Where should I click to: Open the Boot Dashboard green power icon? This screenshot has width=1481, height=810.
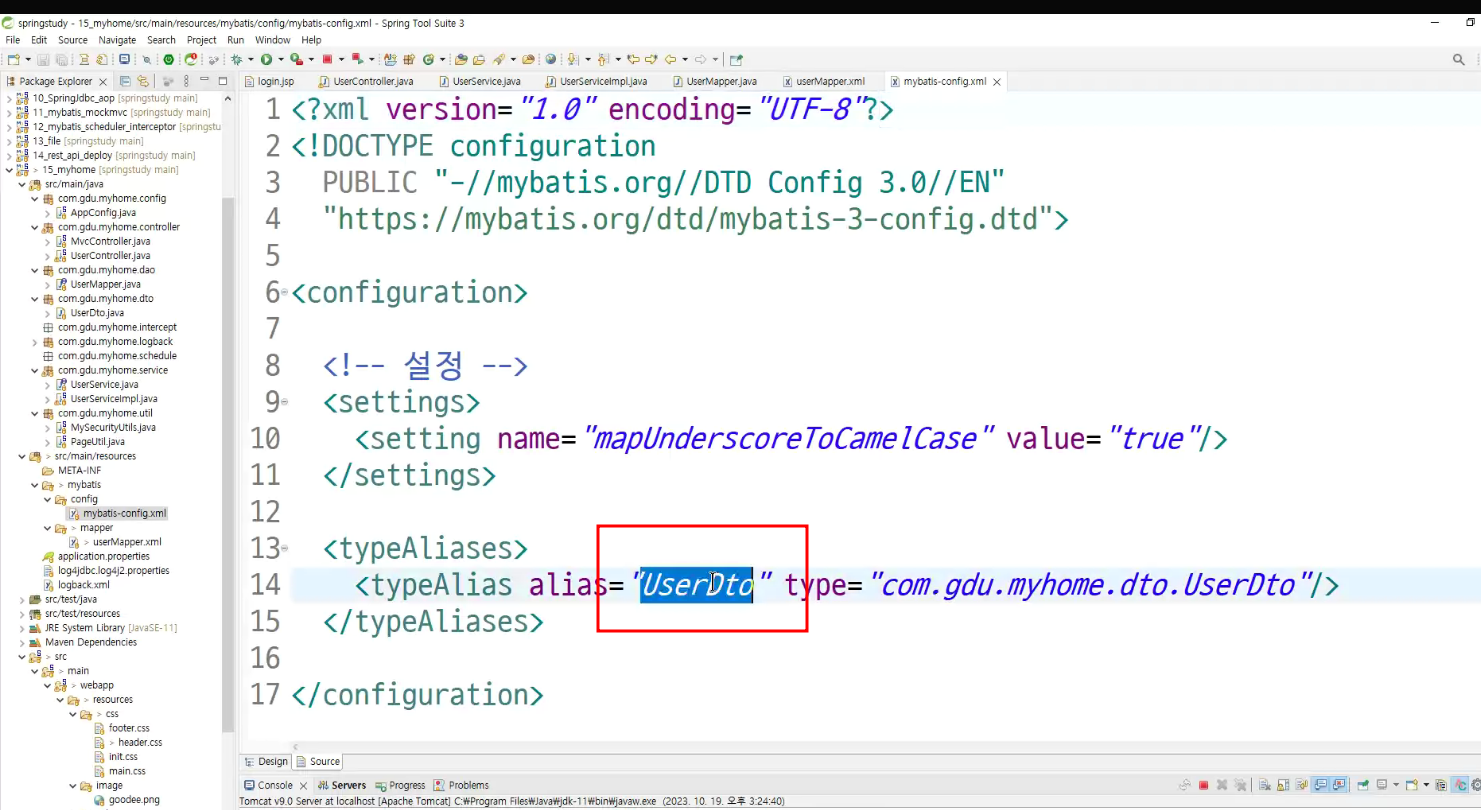click(169, 59)
